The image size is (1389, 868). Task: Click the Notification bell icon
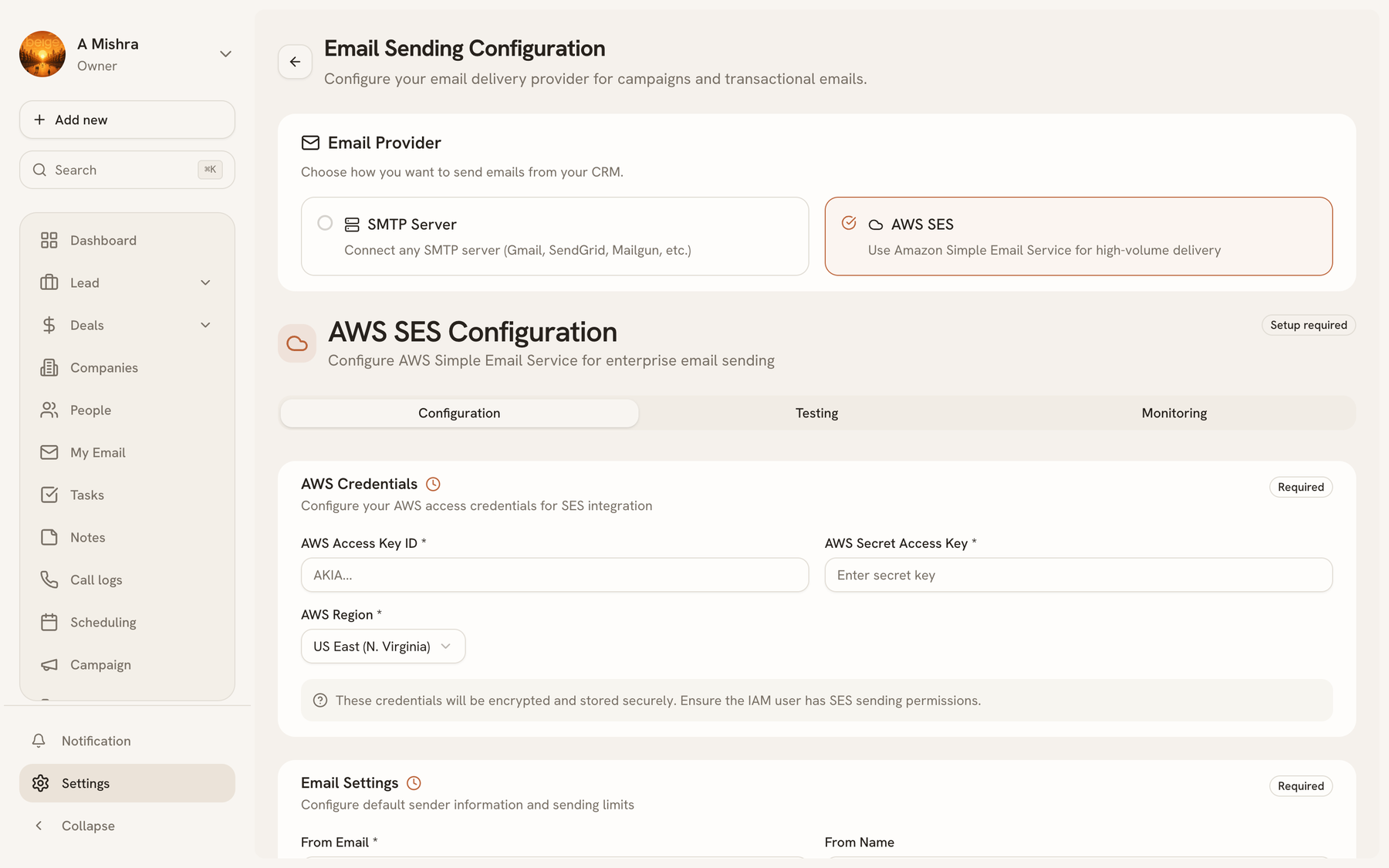pos(39,741)
